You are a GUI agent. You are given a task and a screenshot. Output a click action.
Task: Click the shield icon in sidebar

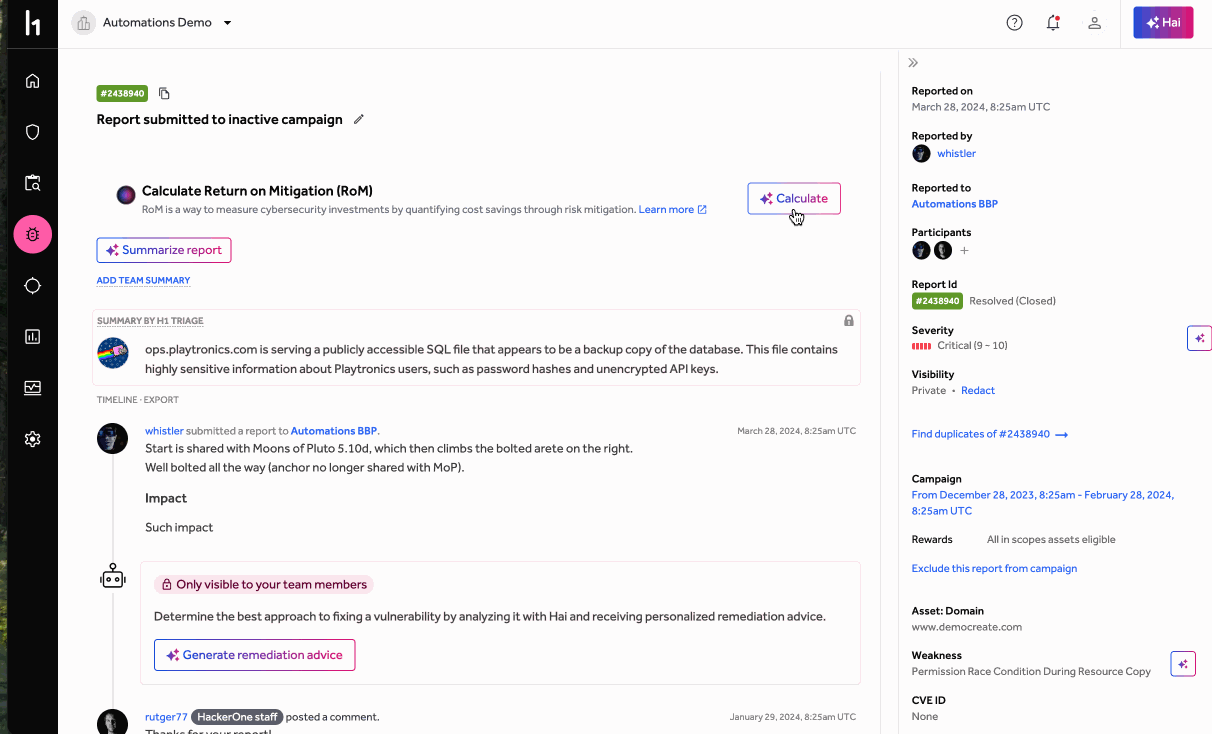pyautogui.click(x=33, y=132)
